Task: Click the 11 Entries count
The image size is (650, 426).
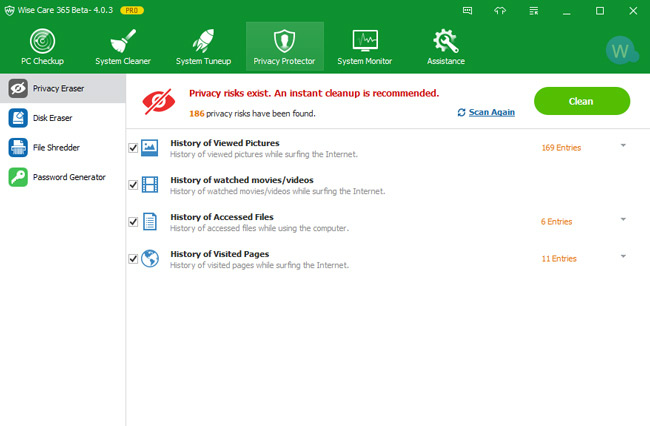Action: pyautogui.click(x=559, y=259)
